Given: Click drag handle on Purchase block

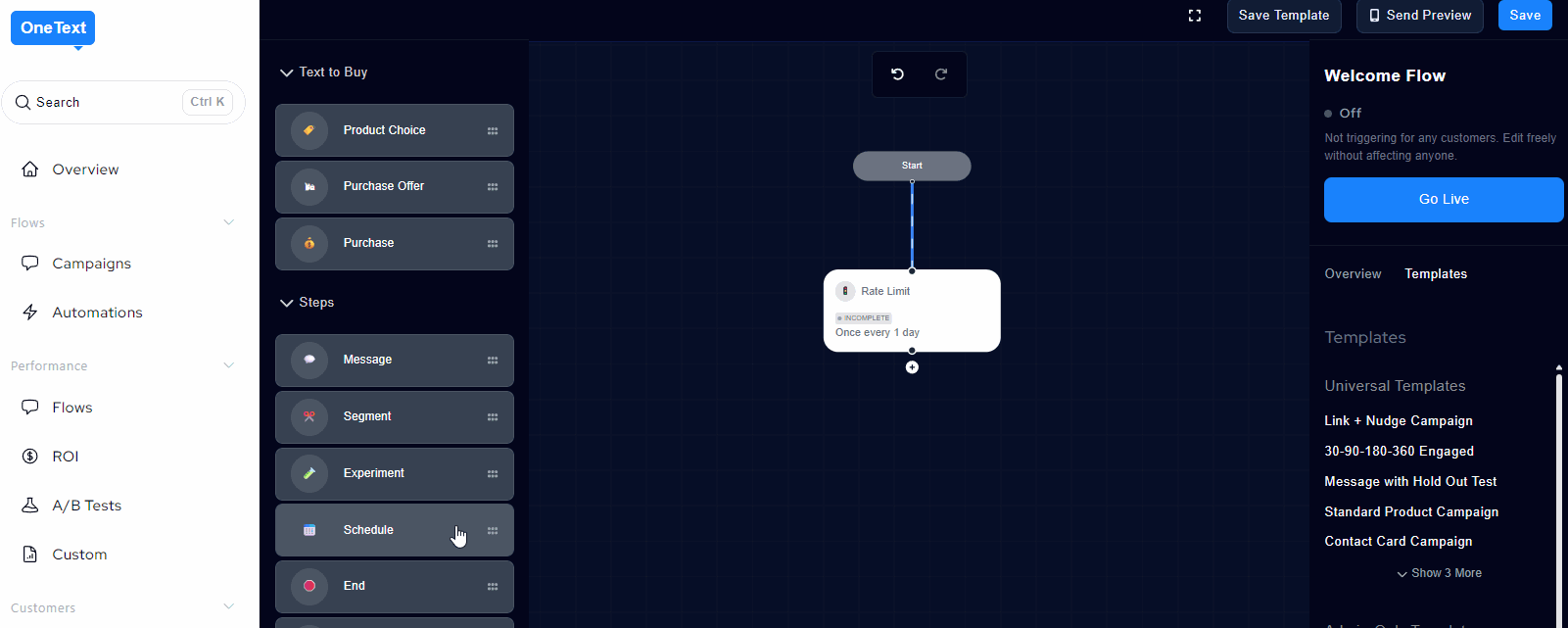Looking at the screenshot, I should point(493,244).
